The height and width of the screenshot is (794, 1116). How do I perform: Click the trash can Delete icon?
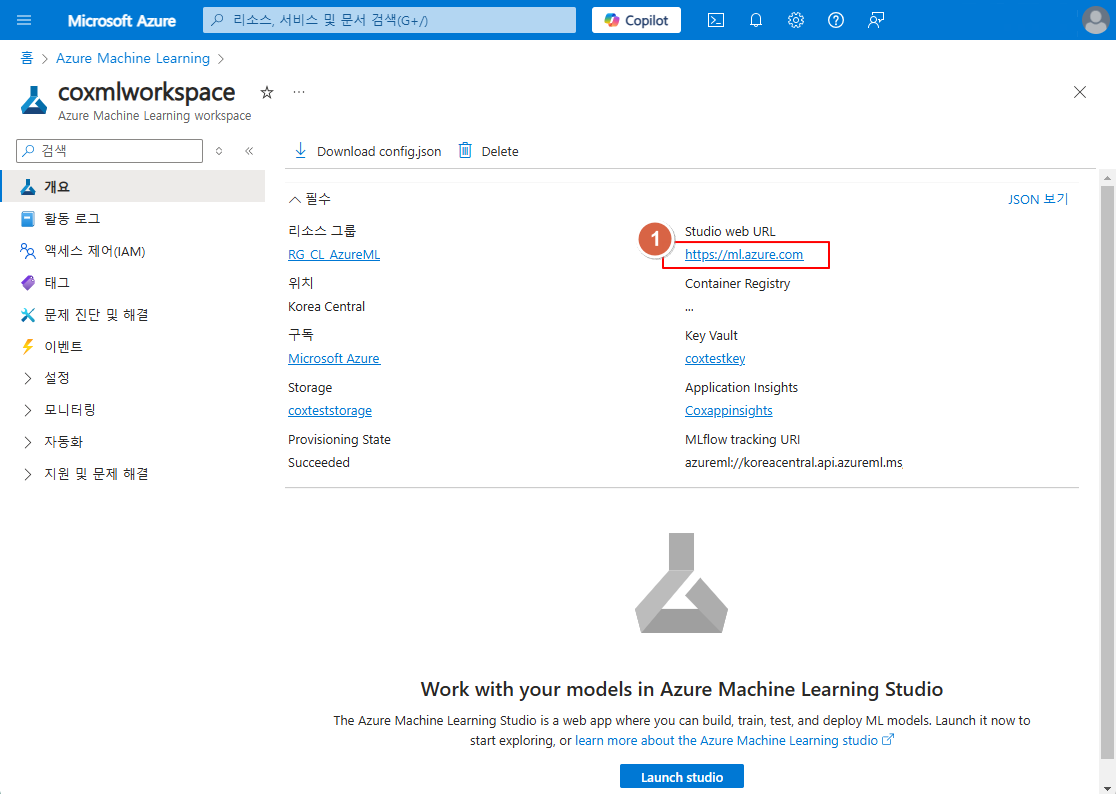[x=465, y=151]
